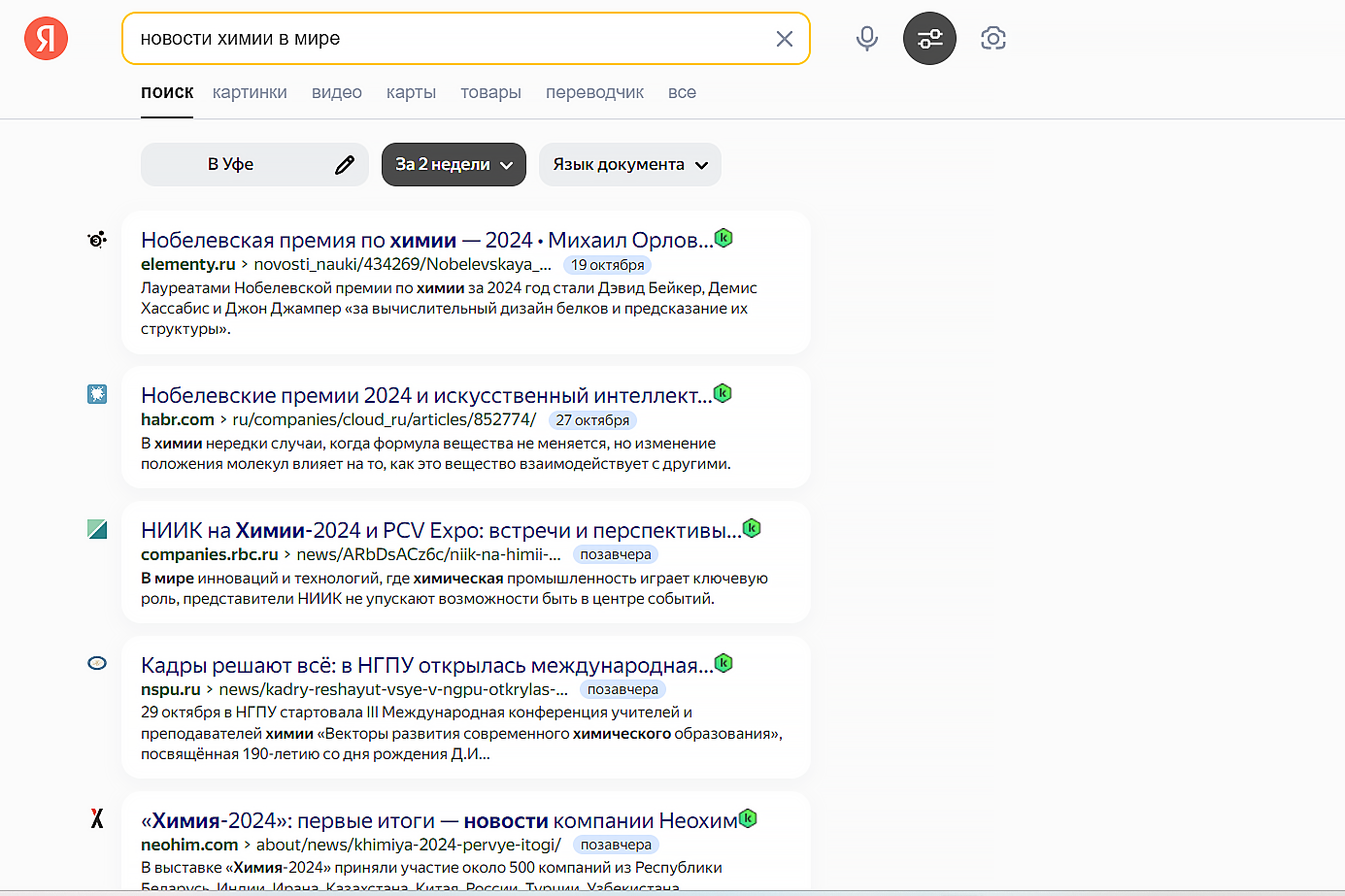Viewport: 1345px width, 896px height.
Task: Click позавчера badge on nspu.ru result
Action: click(622, 689)
